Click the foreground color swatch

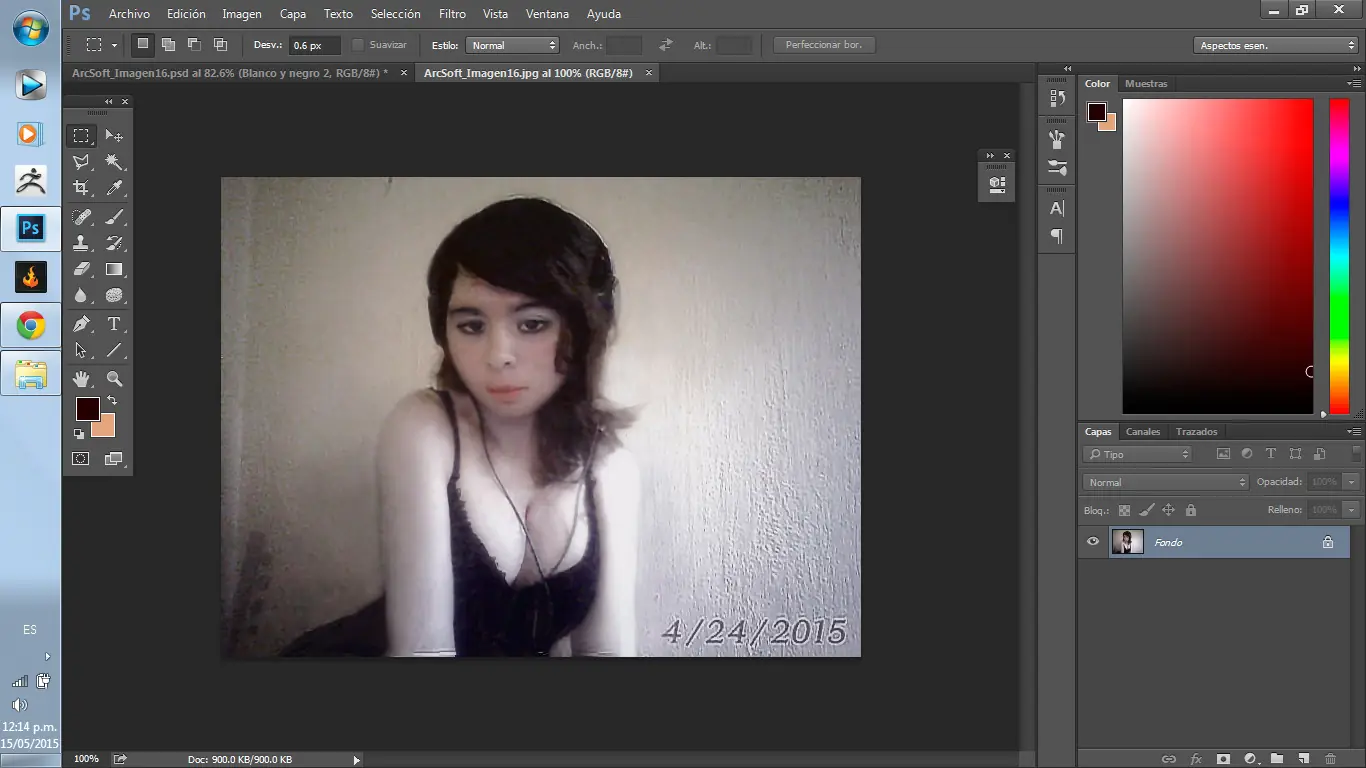click(x=88, y=407)
